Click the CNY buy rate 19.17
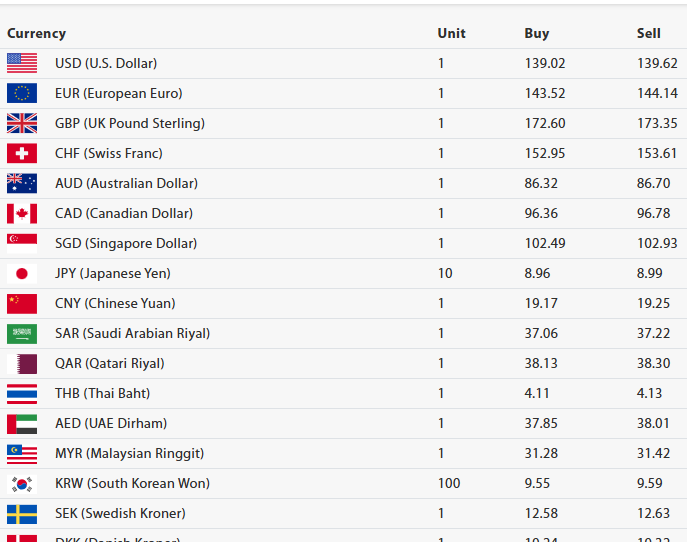 [540, 303]
